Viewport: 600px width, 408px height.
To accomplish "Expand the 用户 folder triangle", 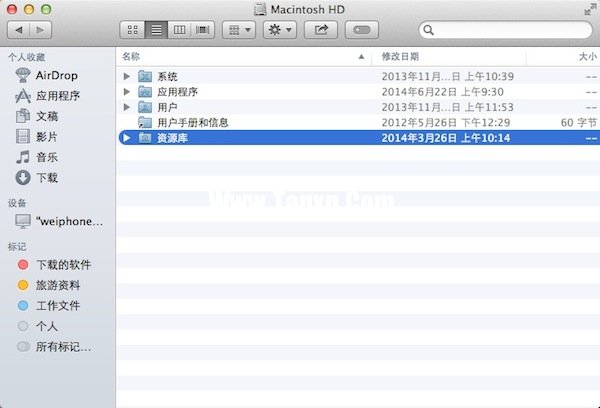I will [127, 107].
